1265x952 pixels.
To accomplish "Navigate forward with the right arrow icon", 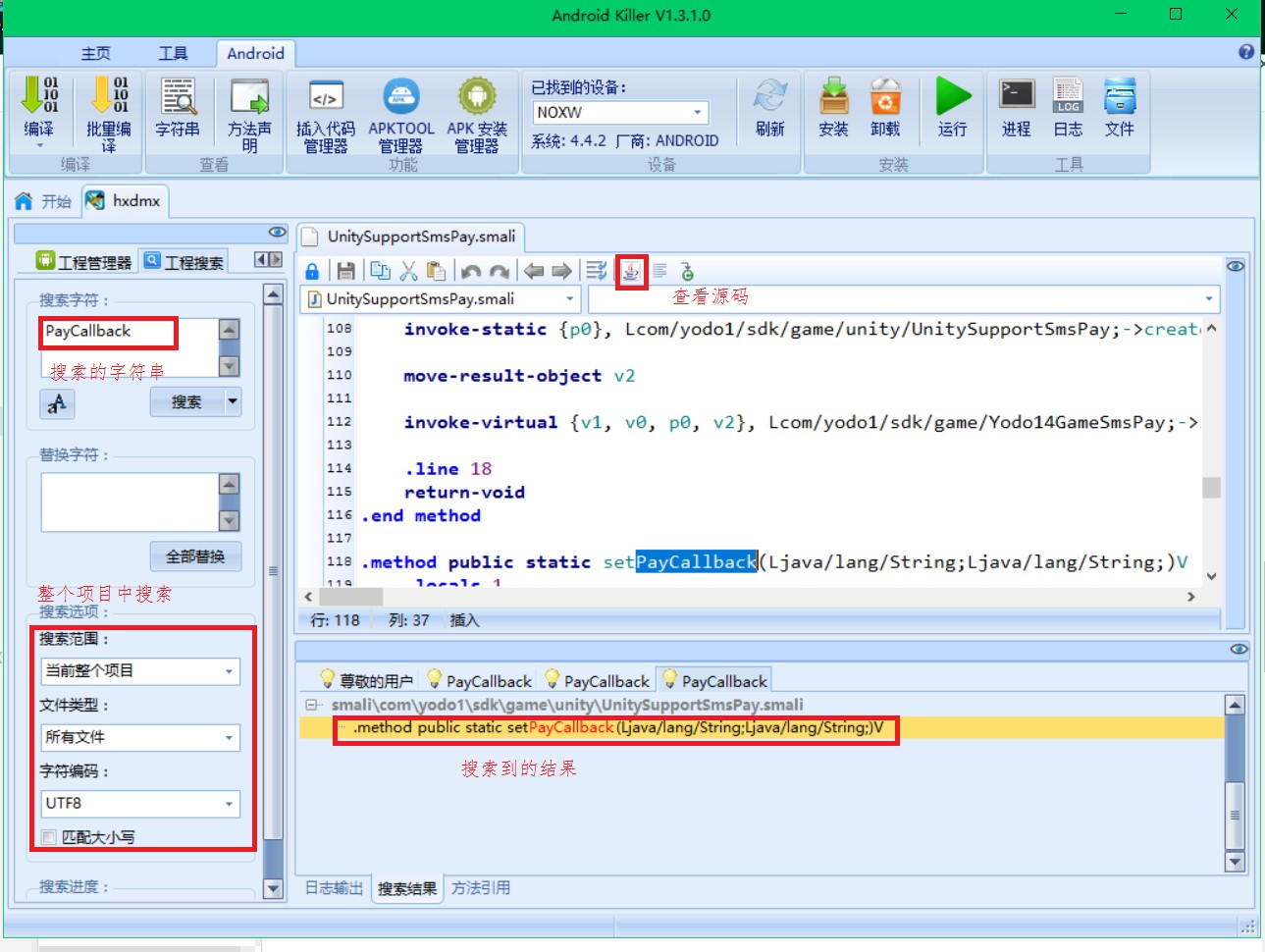I will point(562,271).
